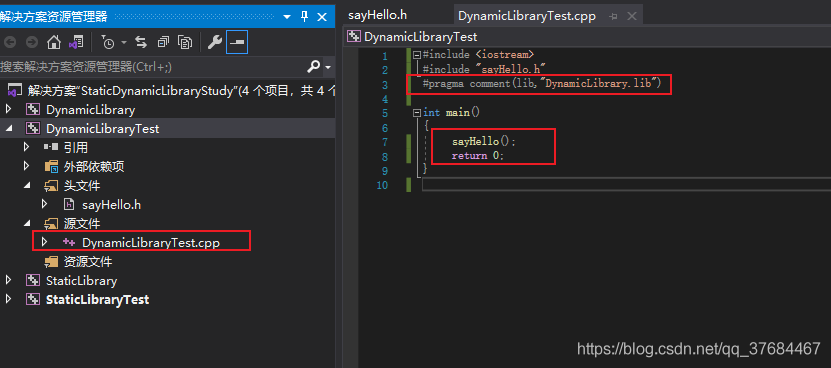Screen dimensions: 831x368
Task: Collapse the int main() fold toggle
Action: pos(417,112)
